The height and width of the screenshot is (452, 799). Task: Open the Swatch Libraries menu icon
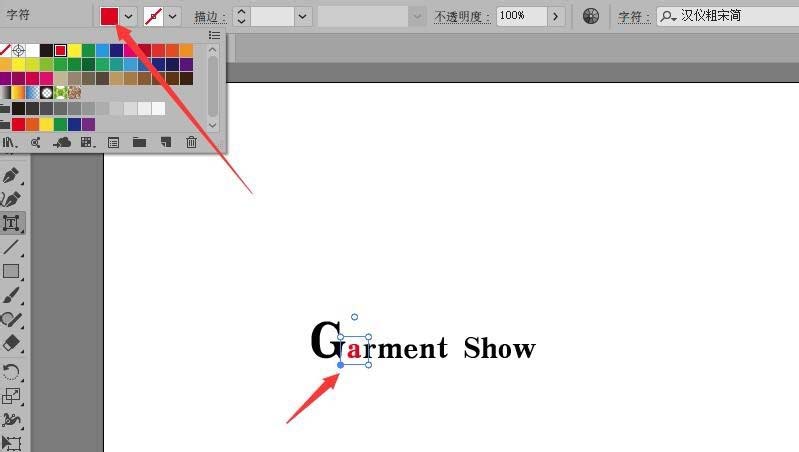click(9, 143)
